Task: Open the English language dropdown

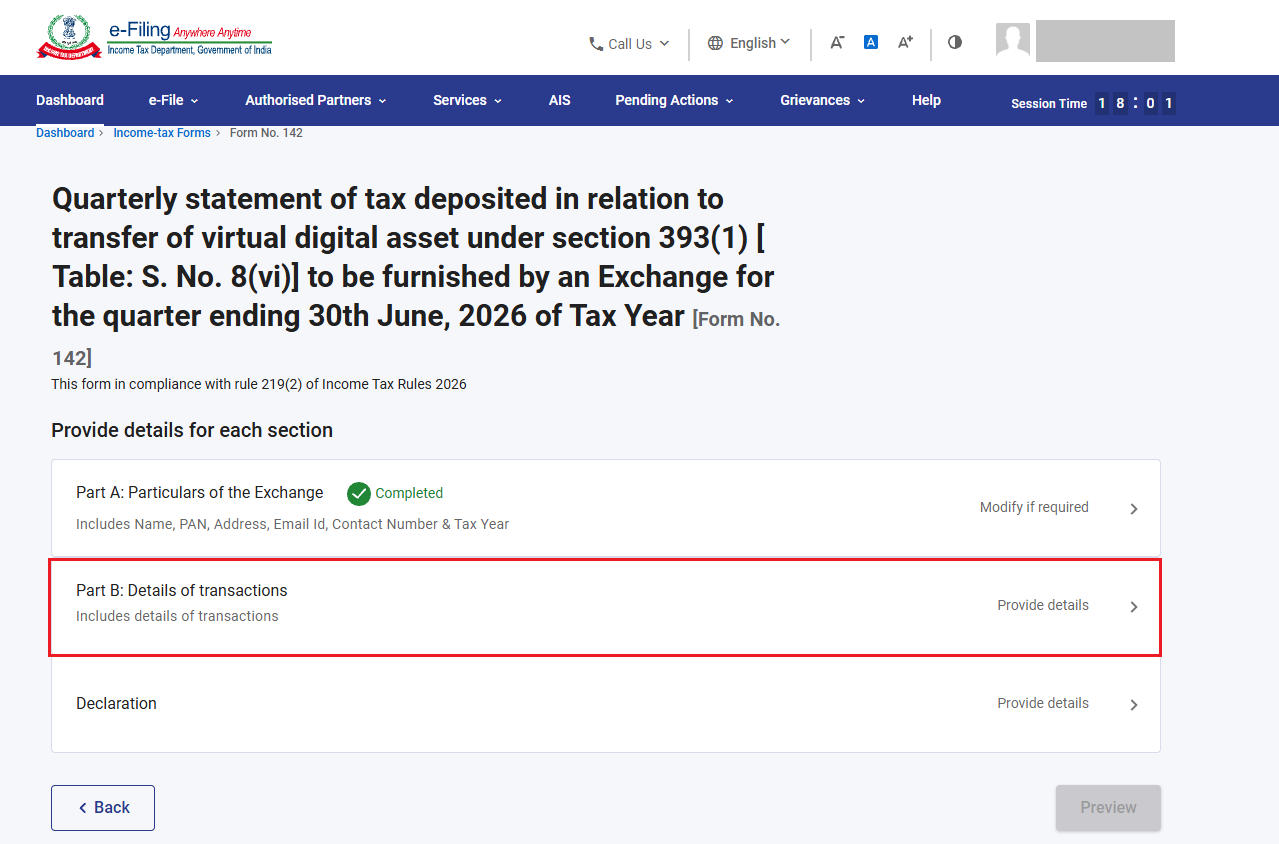Action: (749, 43)
